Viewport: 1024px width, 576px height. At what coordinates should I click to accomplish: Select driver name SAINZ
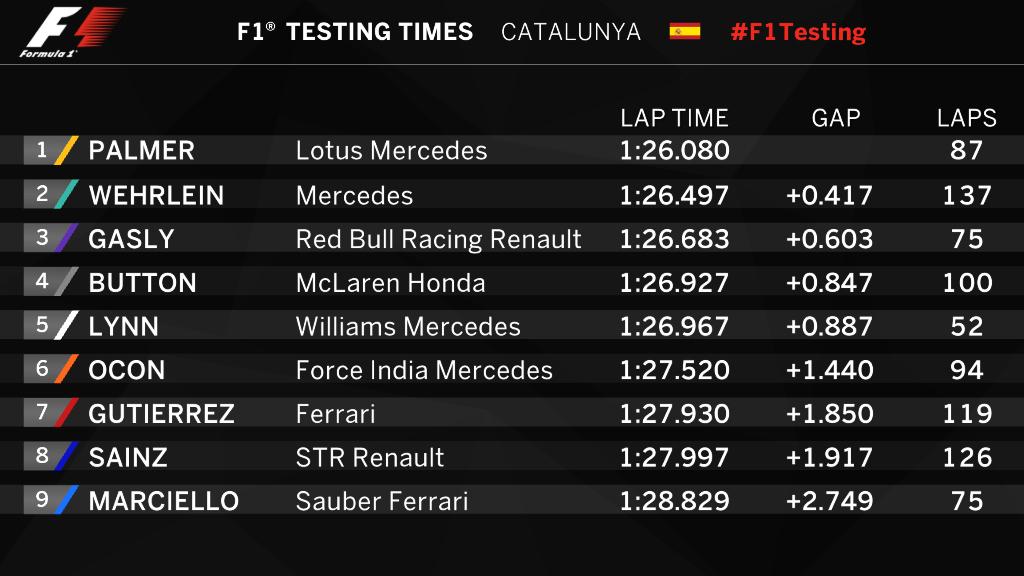point(128,457)
